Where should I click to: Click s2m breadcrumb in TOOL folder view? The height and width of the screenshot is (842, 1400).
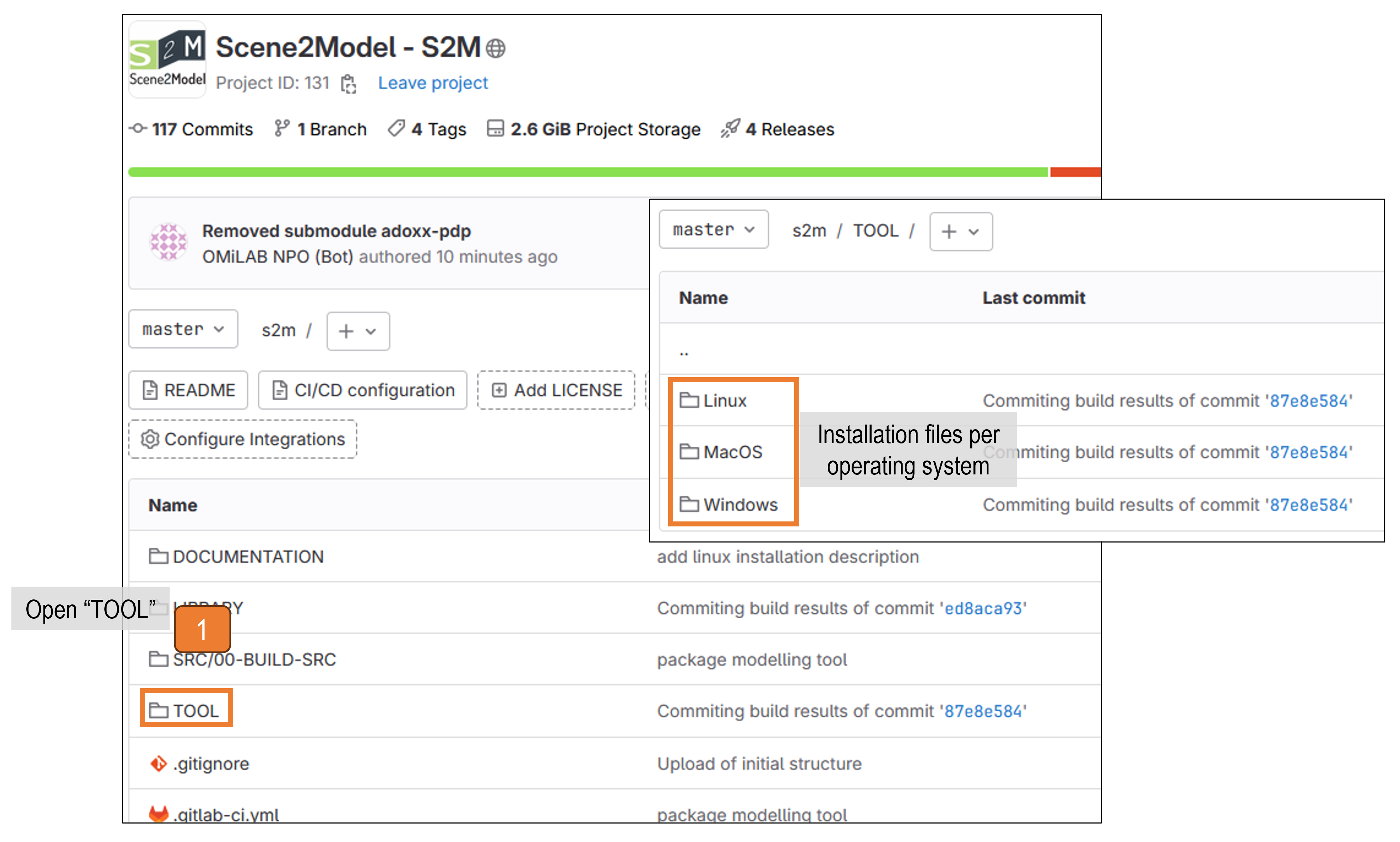(809, 231)
